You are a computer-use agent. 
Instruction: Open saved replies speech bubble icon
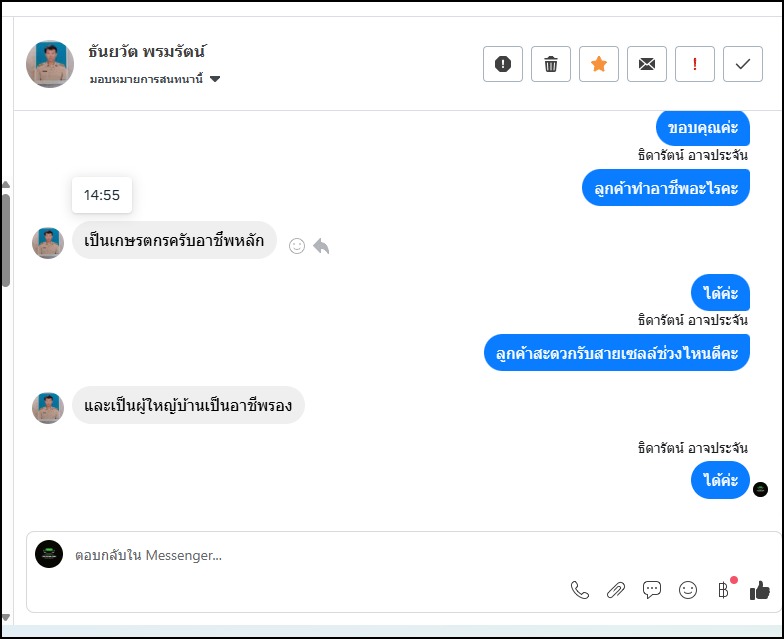pyautogui.click(x=652, y=590)
